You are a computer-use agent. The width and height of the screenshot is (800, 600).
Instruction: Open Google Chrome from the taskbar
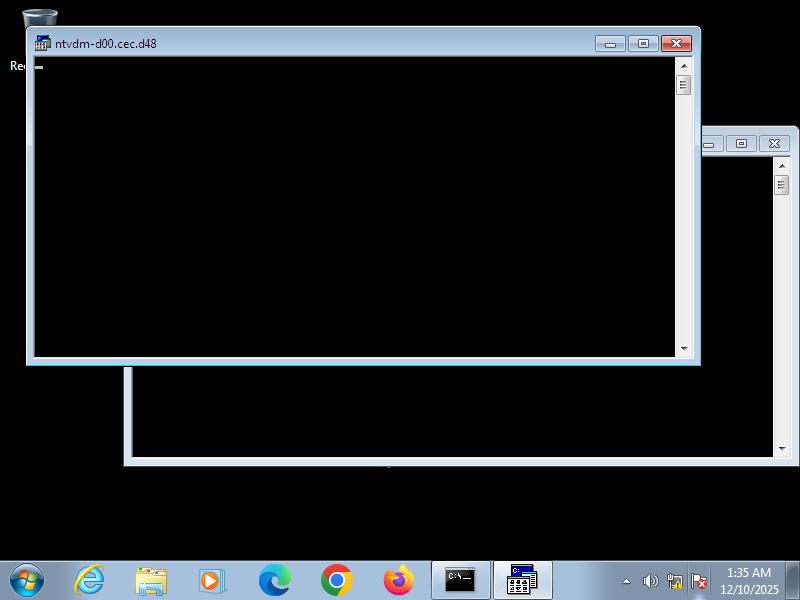(337, 580)
